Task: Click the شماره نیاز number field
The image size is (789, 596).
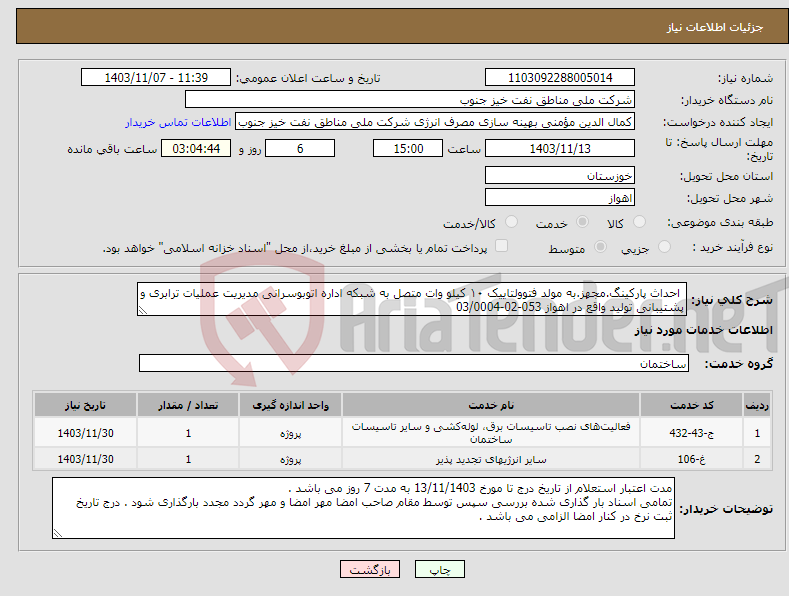Action: coord(560,78)
